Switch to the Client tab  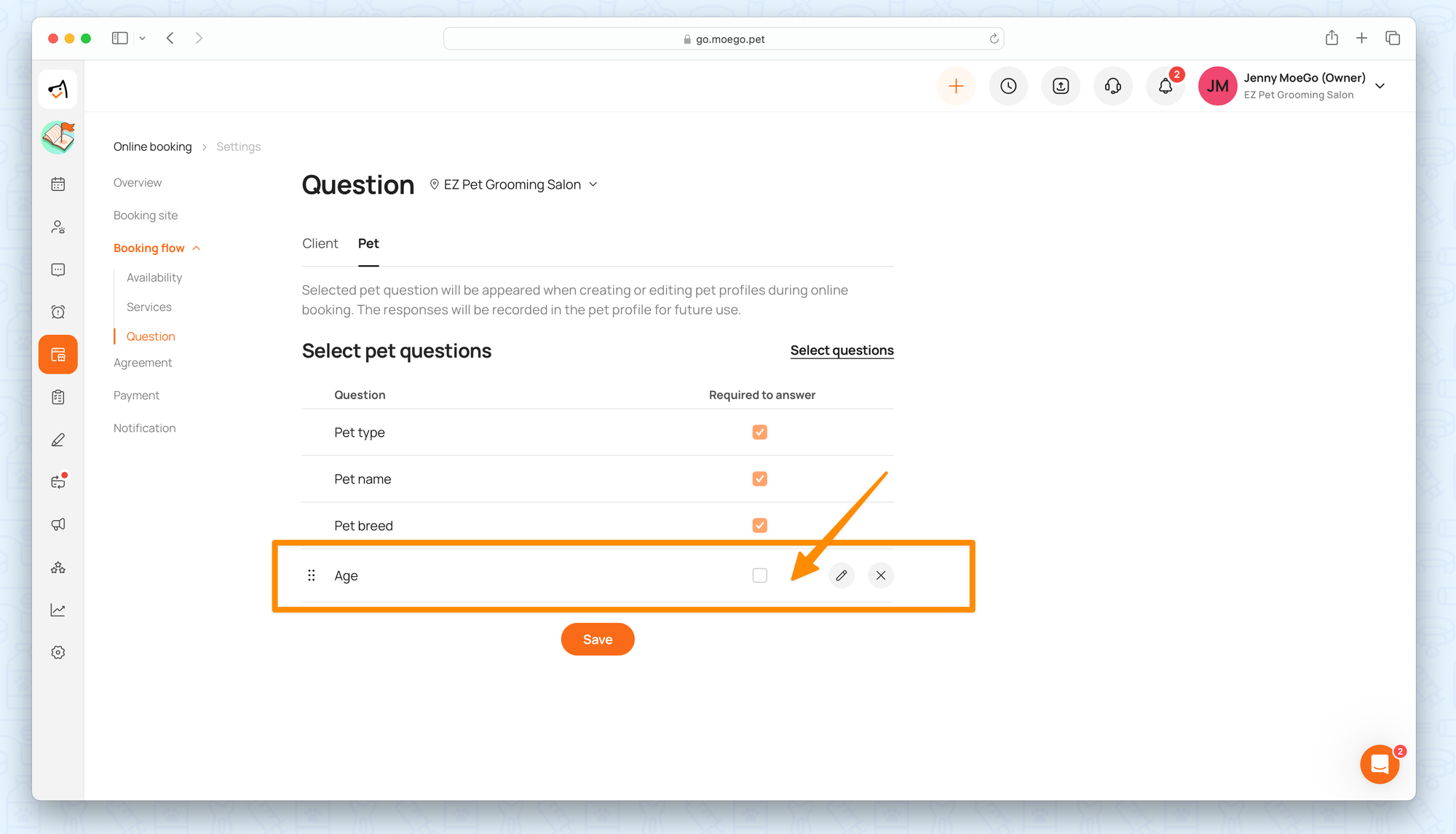(x=320, y=243)
